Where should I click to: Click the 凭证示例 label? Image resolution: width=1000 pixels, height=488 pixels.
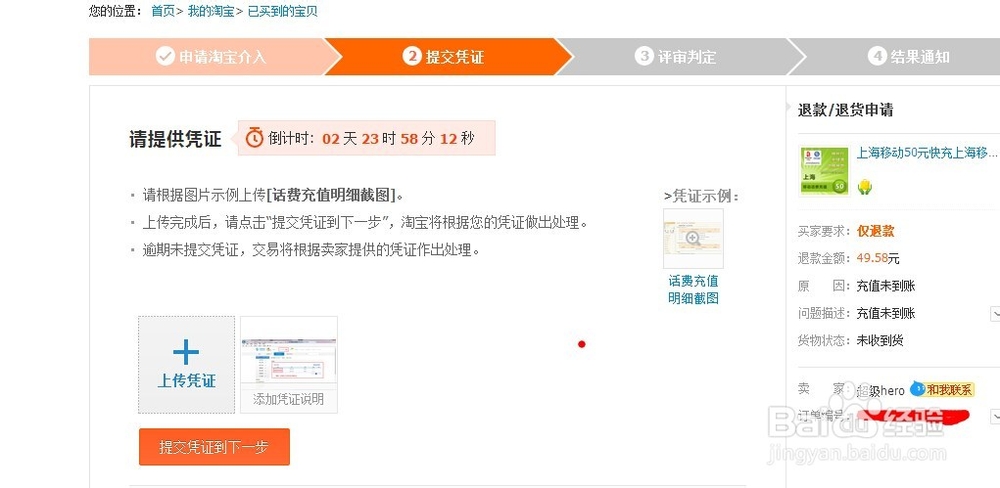click(x=701, y=196)
